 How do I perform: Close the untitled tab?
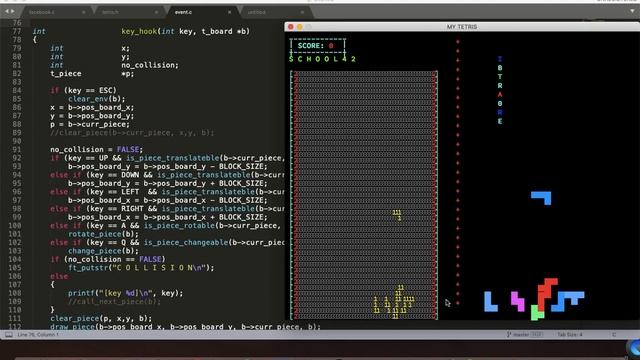click(x=302, y=12)
